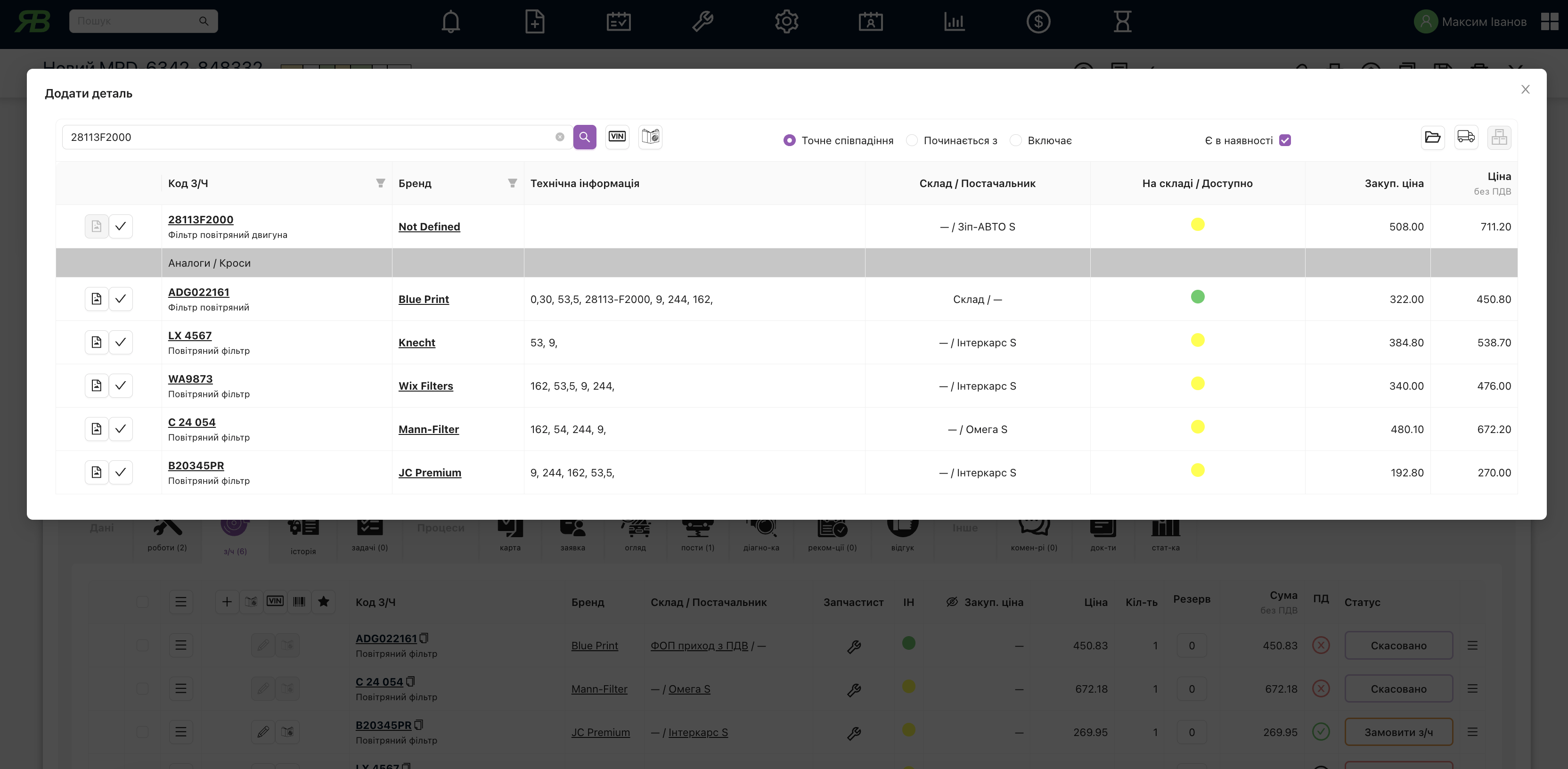This screenshot has height=769, width=1568.
Task: Open the calendar checklist icon
Action: click(x=619, y=22)
